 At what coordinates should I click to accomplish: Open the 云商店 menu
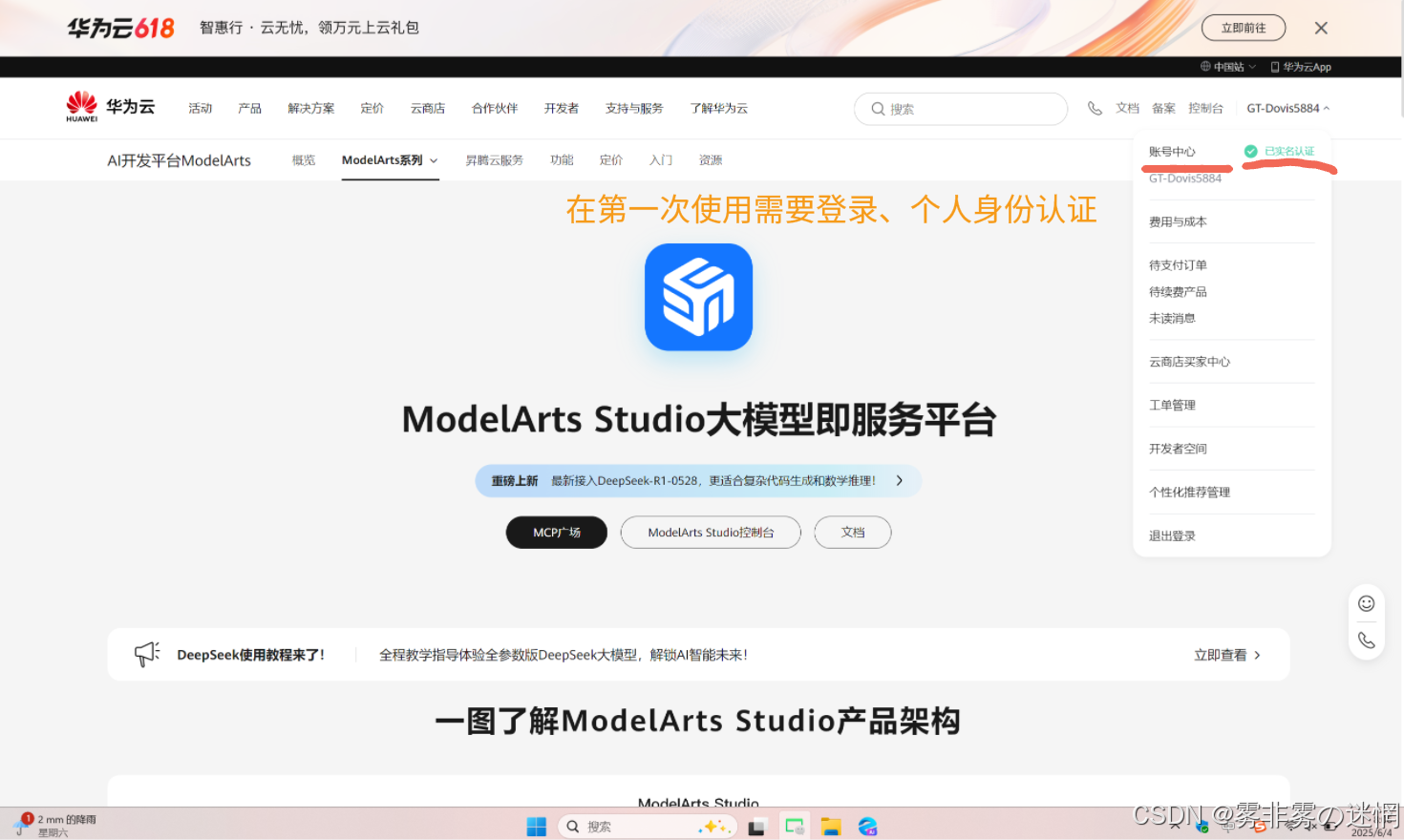pyautogui.click(x=428, y=109)
